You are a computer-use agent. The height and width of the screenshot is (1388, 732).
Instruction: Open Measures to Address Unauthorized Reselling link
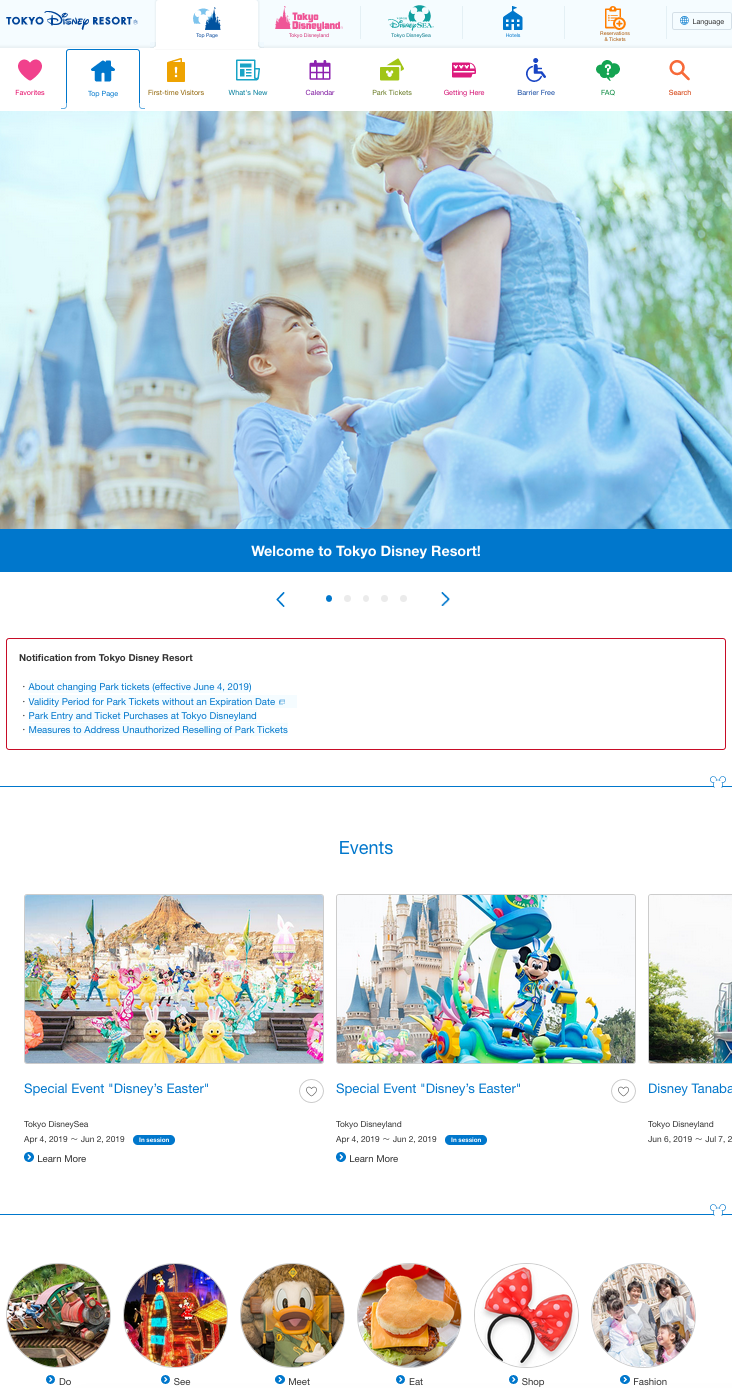point(158,729)
